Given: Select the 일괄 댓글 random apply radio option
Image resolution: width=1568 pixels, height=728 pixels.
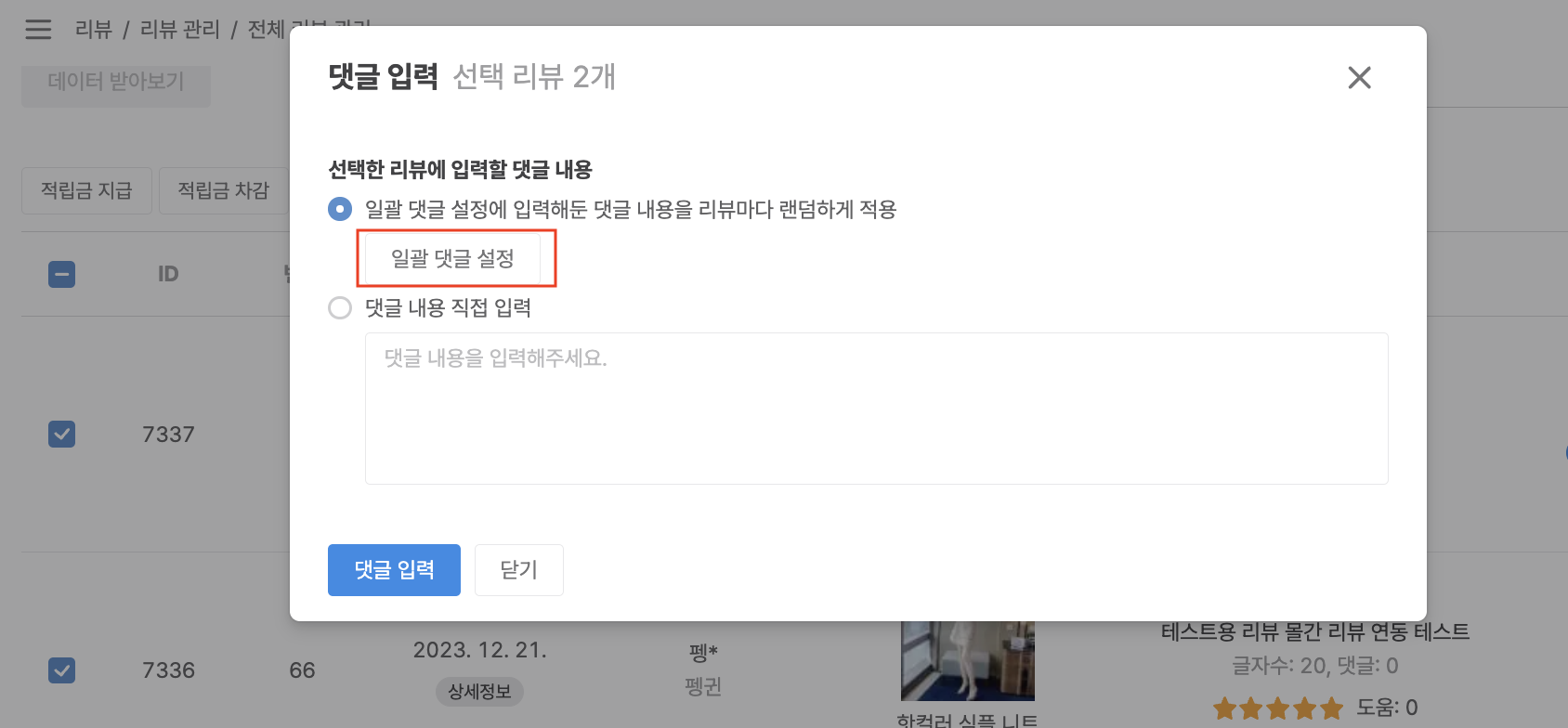Looking at the screenshot, I should 340,210.
